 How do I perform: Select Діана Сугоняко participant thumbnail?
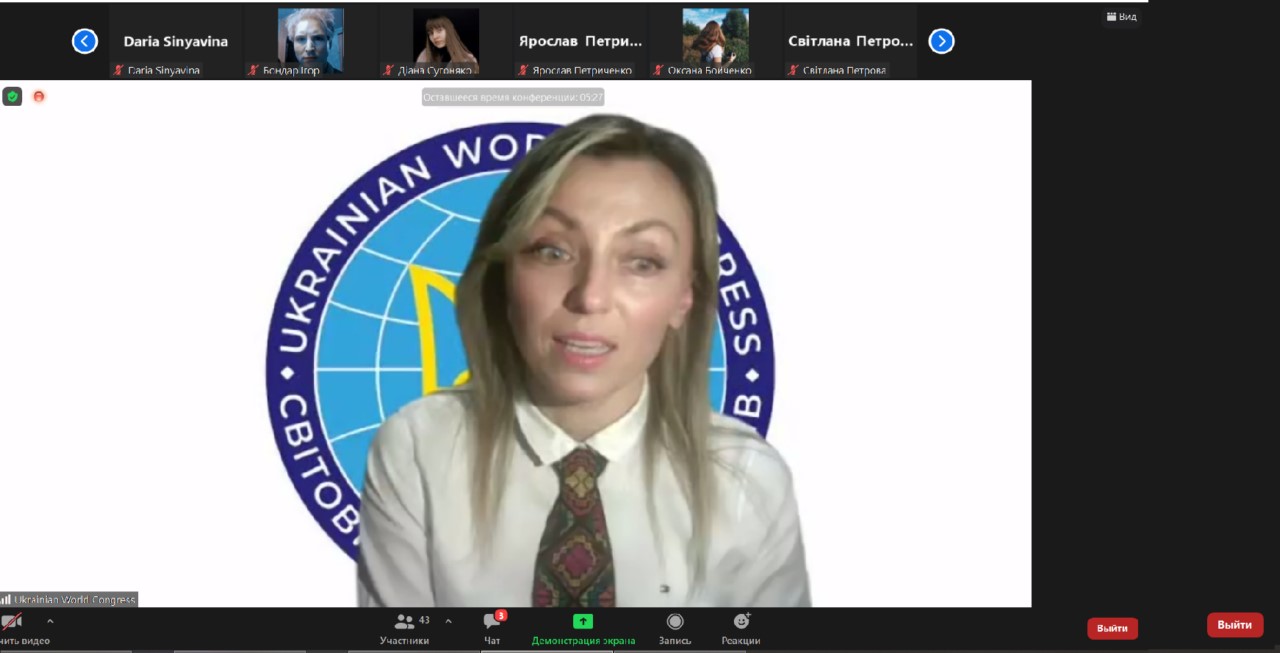(446, 40)
